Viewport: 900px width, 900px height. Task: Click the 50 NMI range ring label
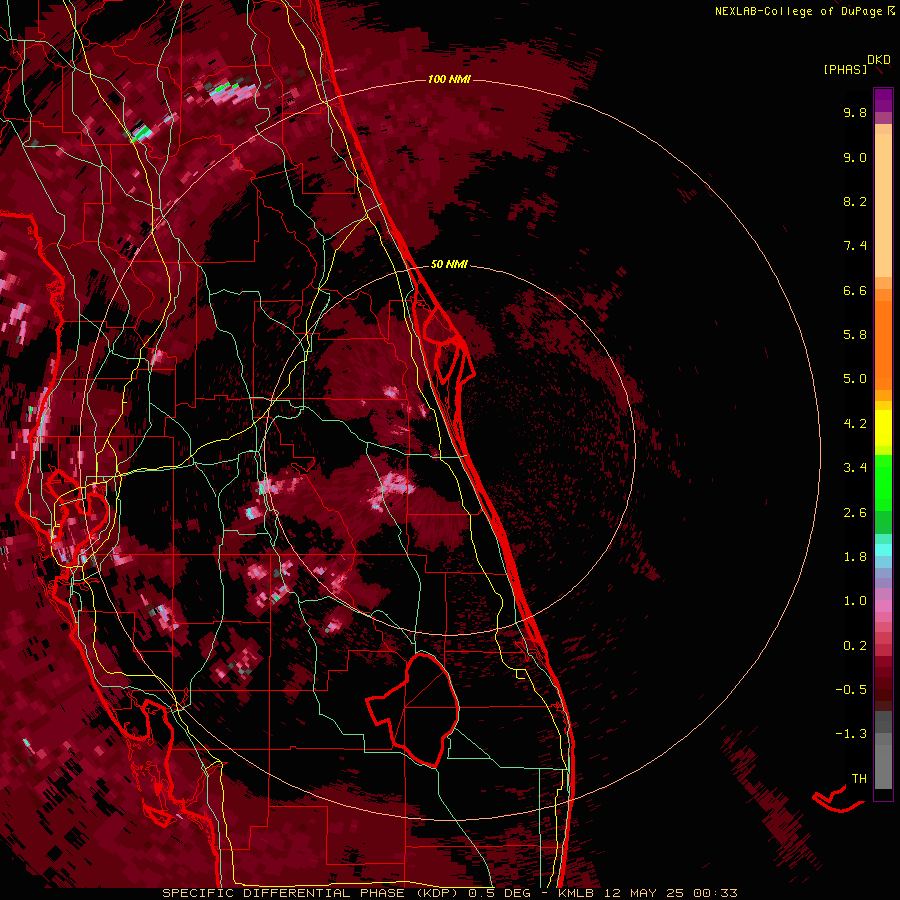point(449,264)
